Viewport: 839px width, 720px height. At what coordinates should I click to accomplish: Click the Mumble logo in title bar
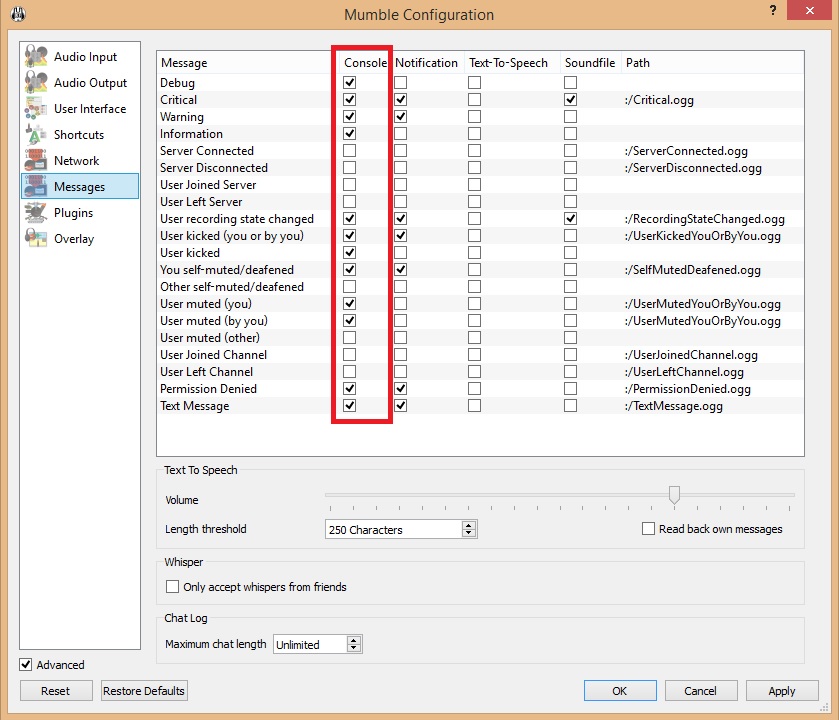(18, 14)
